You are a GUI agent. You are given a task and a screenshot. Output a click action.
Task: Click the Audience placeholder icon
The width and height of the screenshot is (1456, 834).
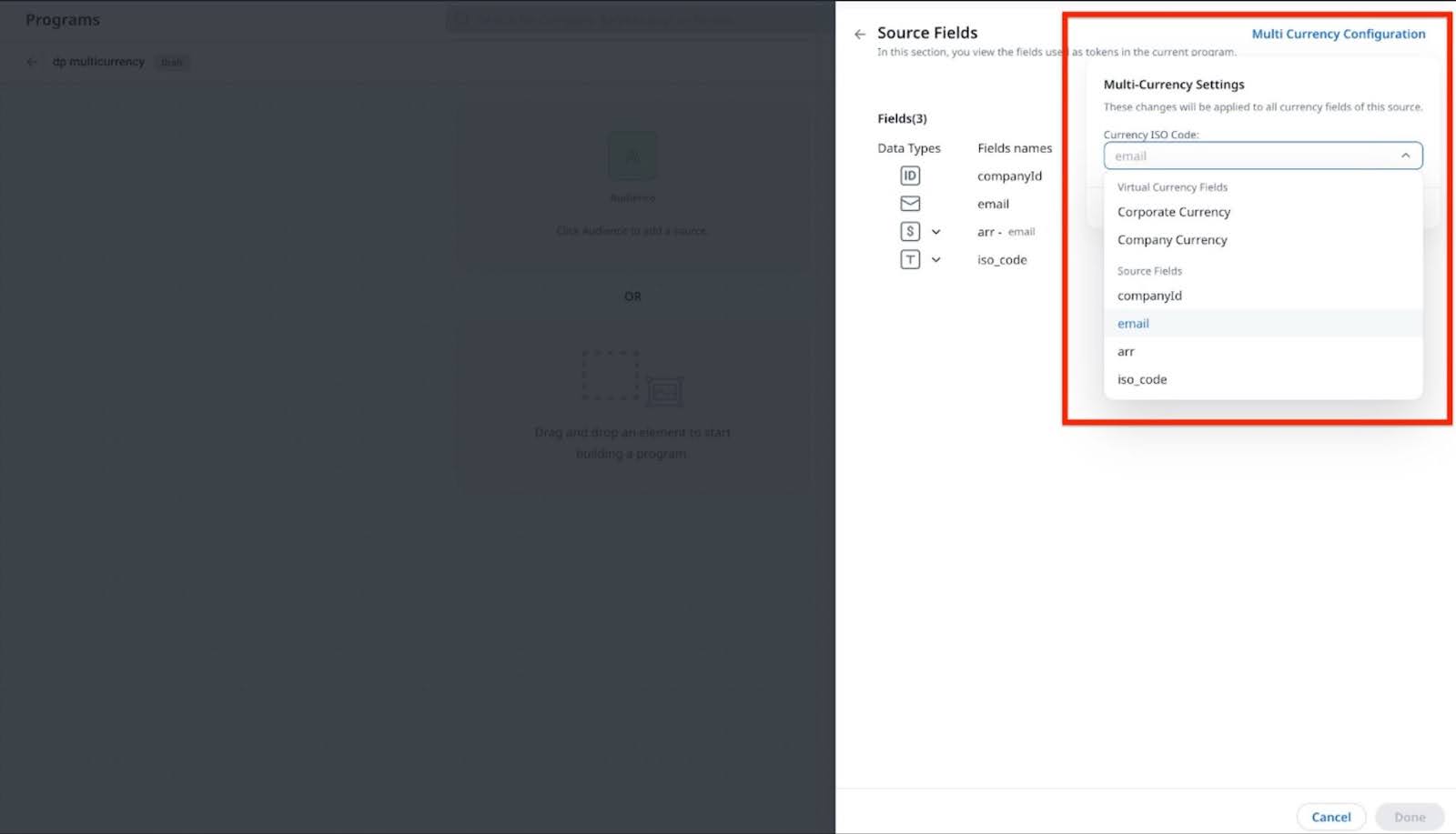pyautogui.click(x=632, y=156)
